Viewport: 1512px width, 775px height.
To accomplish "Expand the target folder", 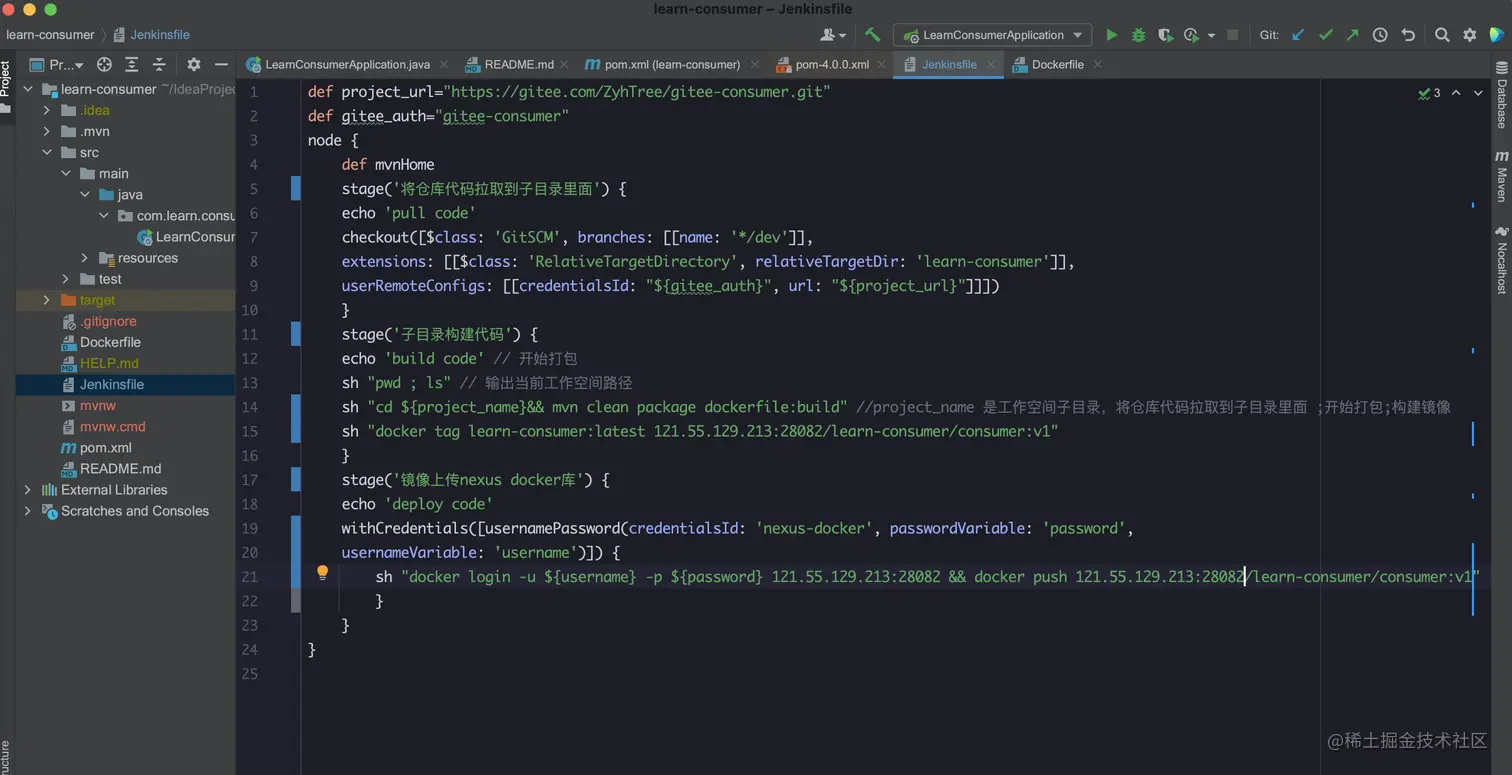I will [46, 300].
